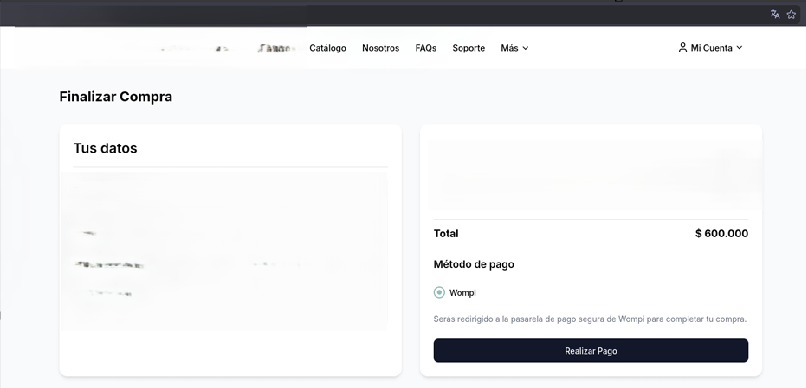Click the $ 600.000 total amount
This screenshot has width=806, height=388.
click(x=721, y=233)
